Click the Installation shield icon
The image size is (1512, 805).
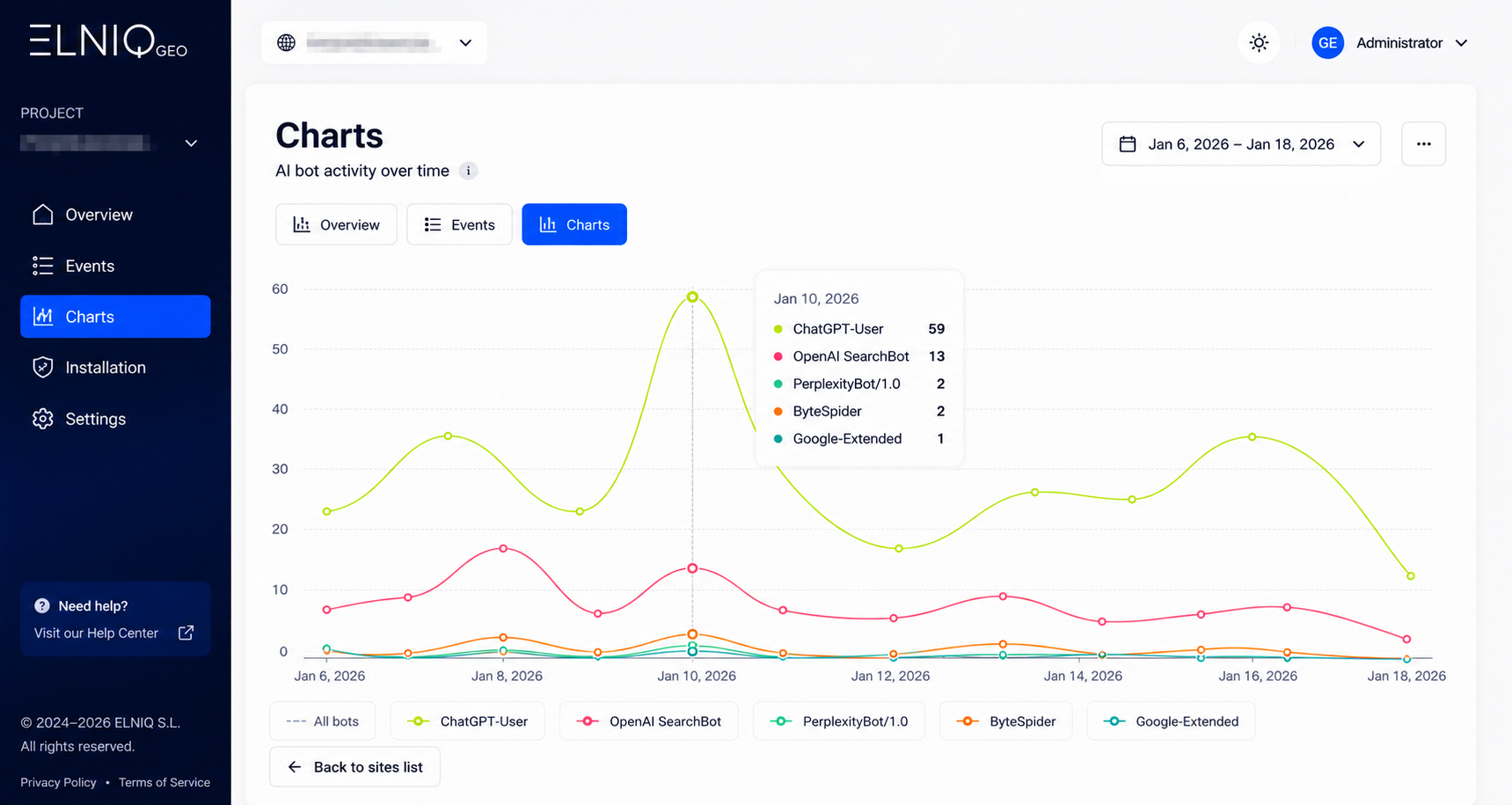(x=42, y=368)
